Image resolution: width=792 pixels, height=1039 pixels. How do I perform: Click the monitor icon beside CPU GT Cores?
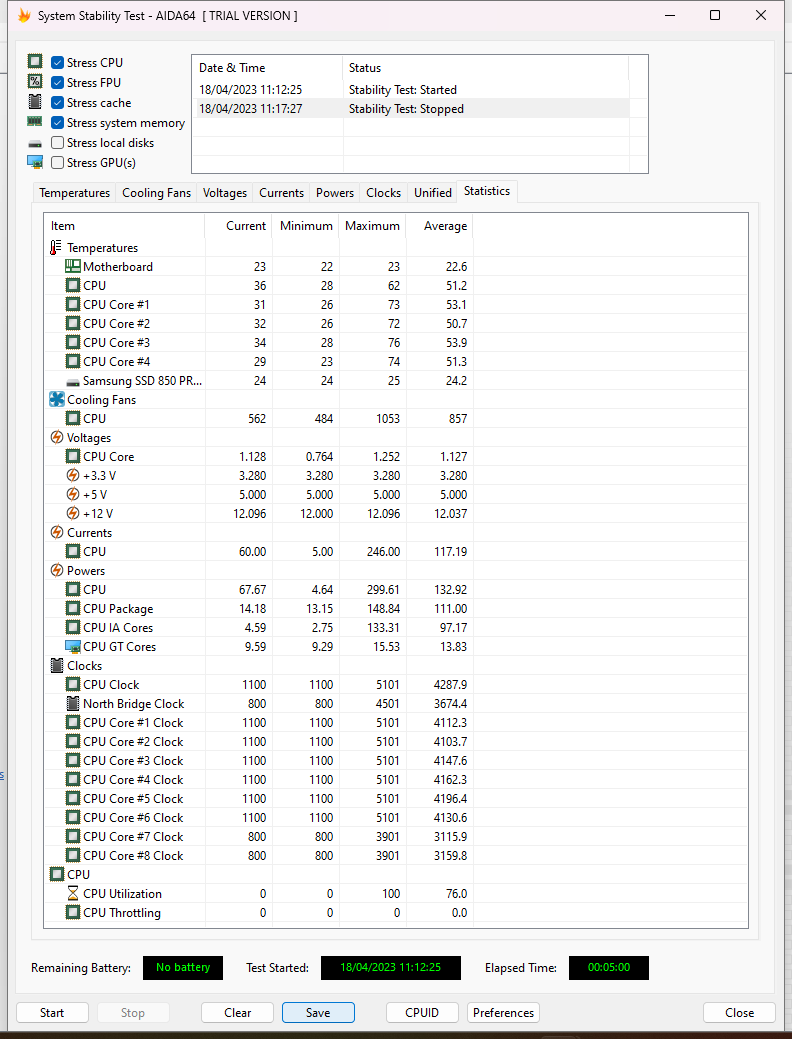point(73,647)
